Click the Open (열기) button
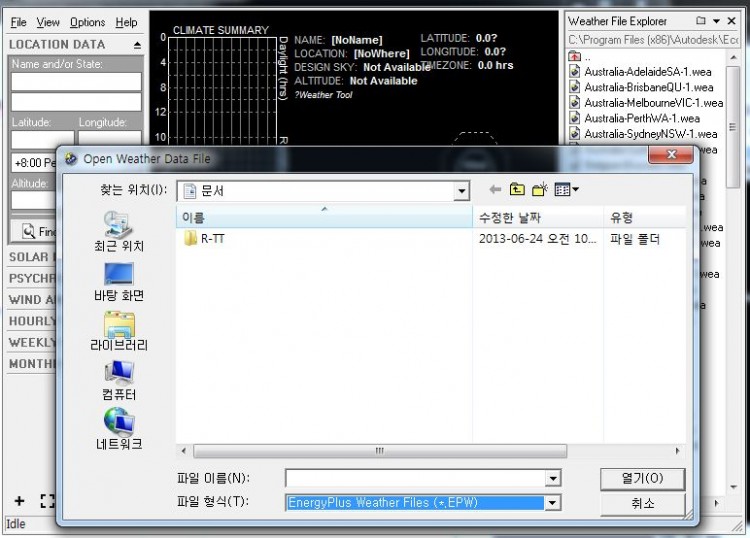Image resolution: width=750 pixels, height=538 pixels. click(x=642, y=478)
